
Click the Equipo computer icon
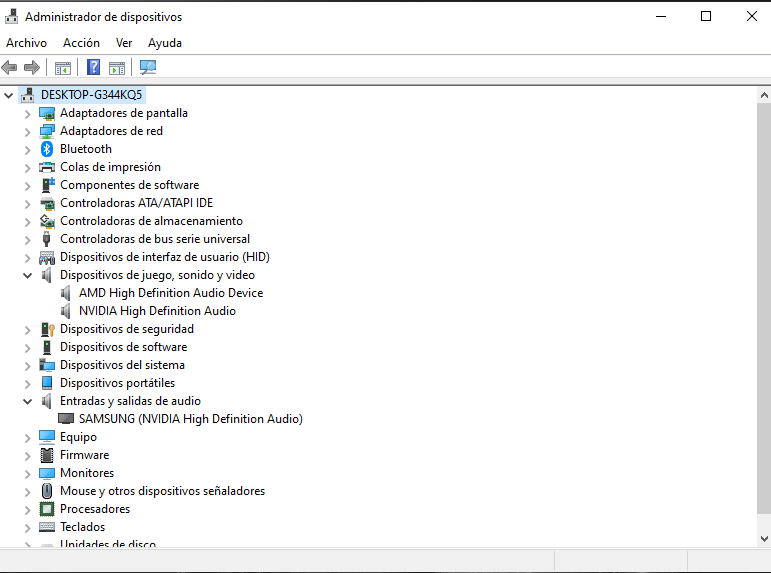tap(47, 437)
